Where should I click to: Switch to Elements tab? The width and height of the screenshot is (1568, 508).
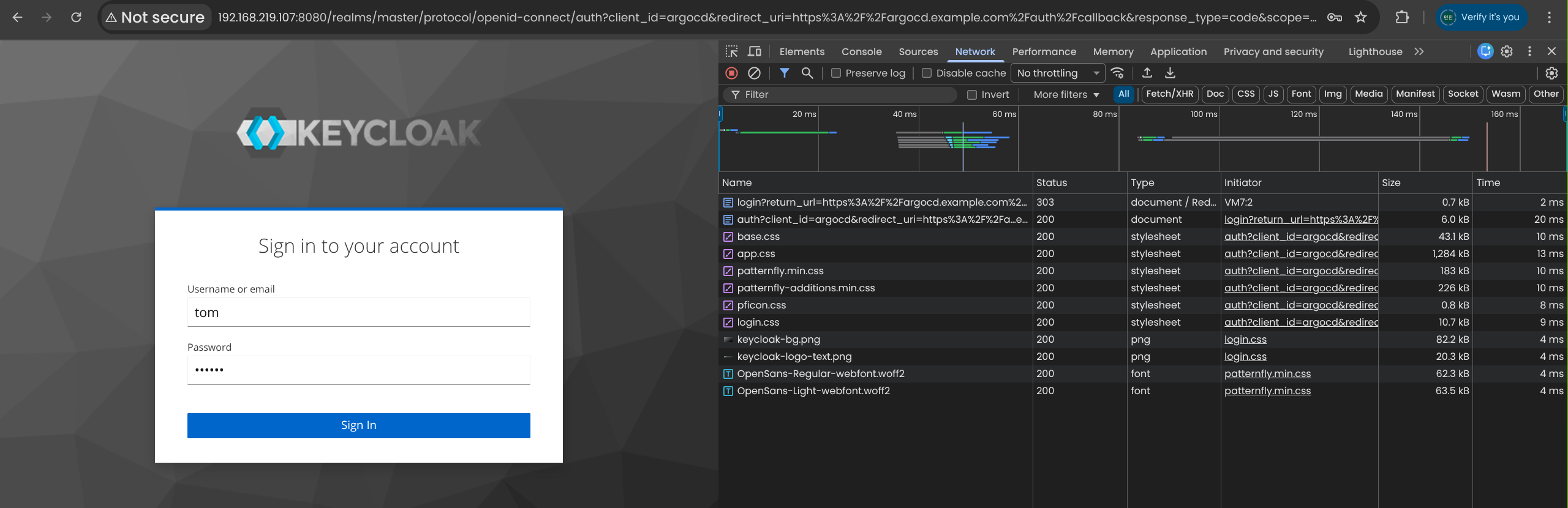point(802,51)
